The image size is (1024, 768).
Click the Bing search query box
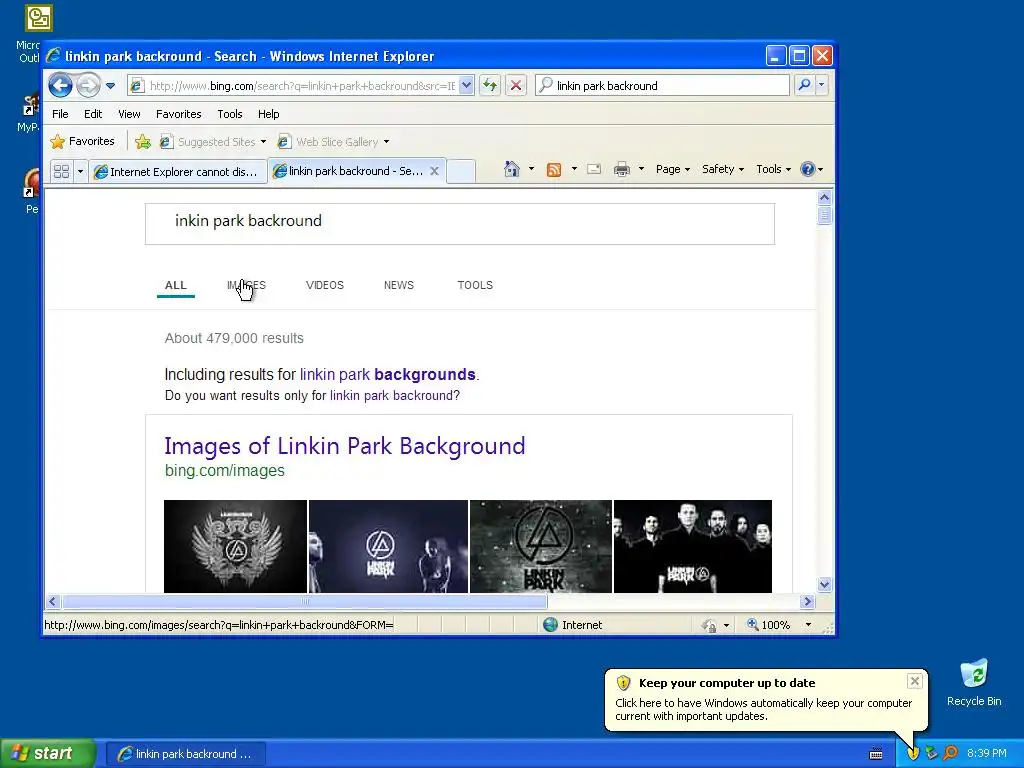(460, 224)
